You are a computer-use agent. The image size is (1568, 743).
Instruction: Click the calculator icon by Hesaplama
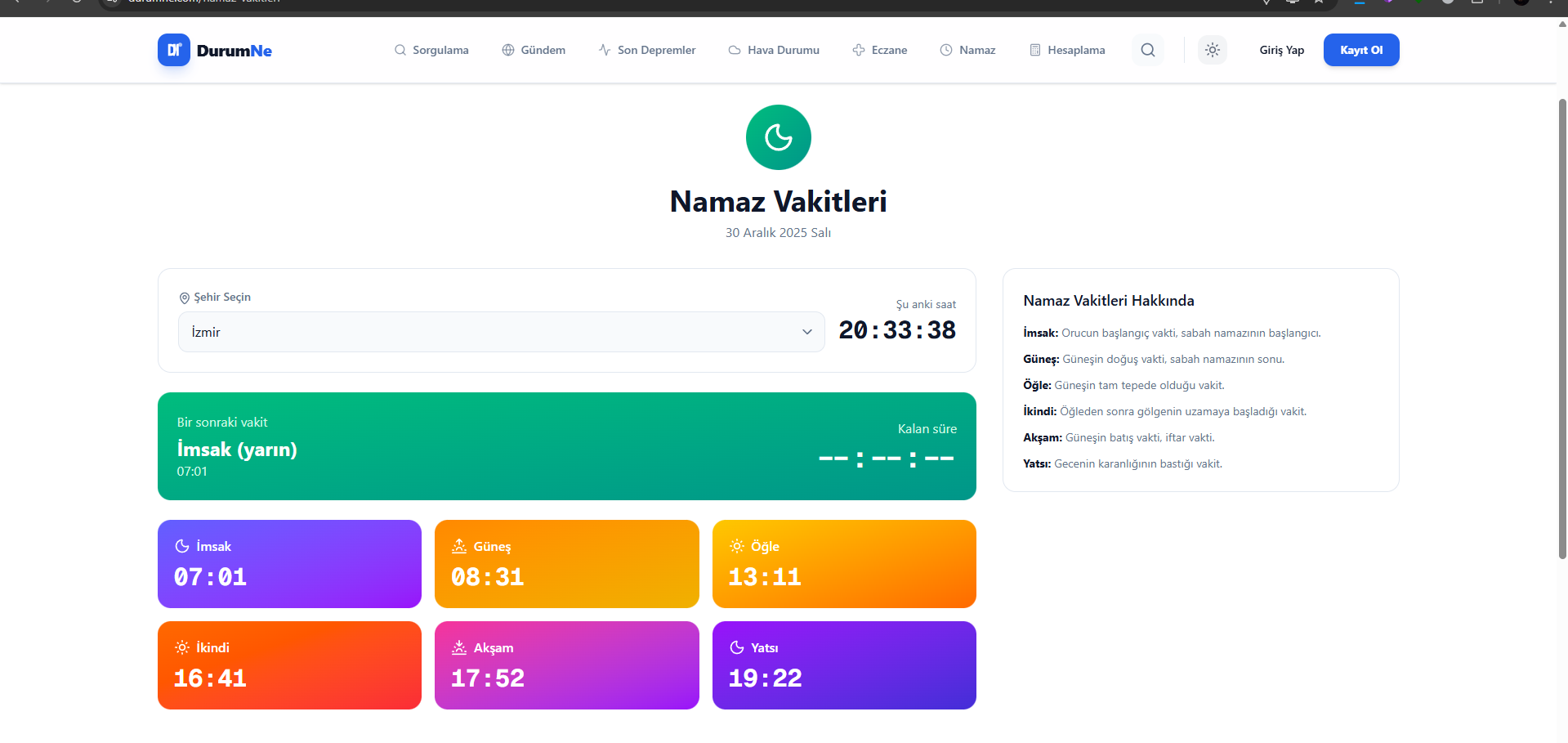coord(1035,50)
